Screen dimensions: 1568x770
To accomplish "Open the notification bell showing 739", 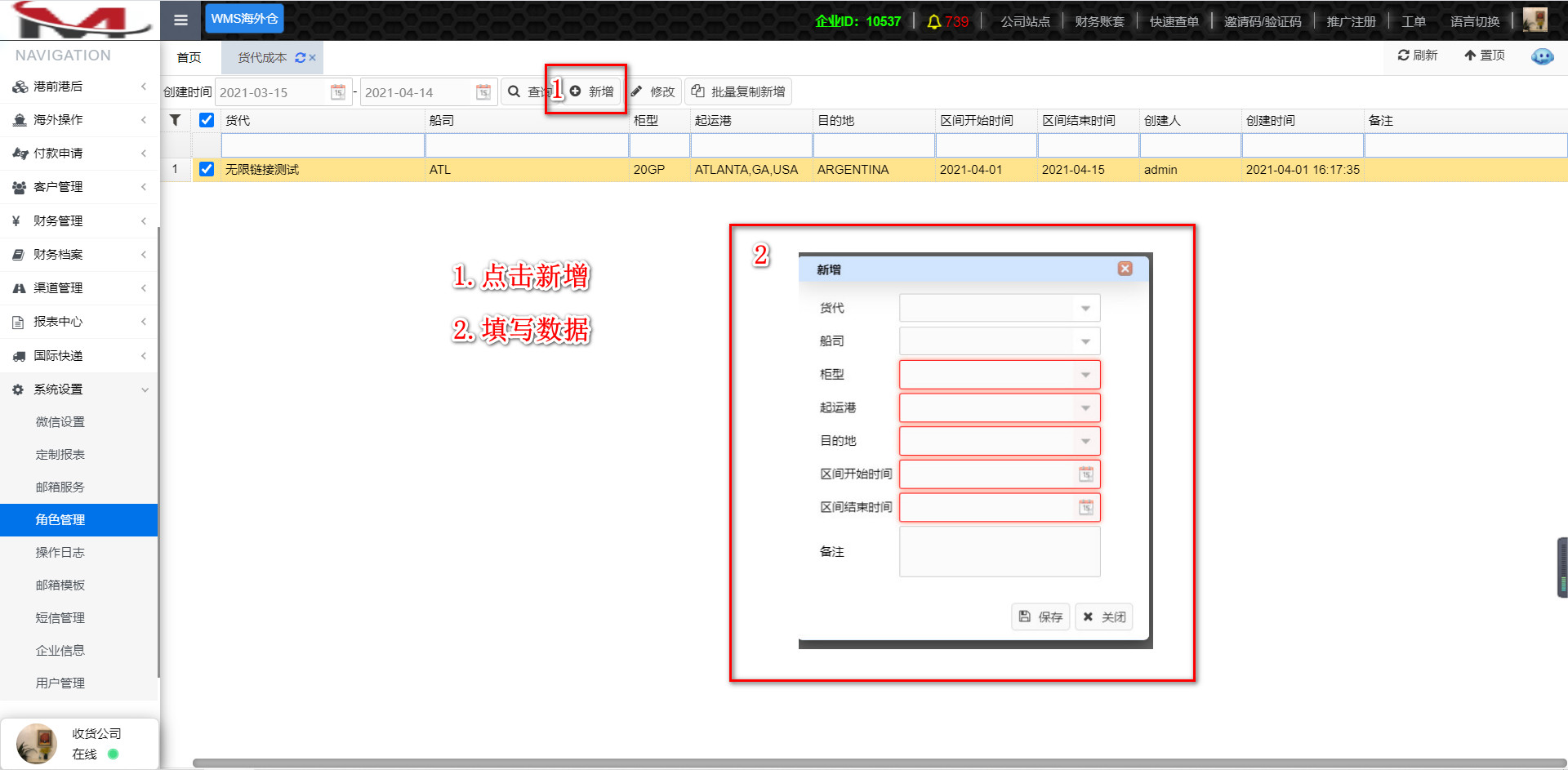I will (x=947, y=21).
